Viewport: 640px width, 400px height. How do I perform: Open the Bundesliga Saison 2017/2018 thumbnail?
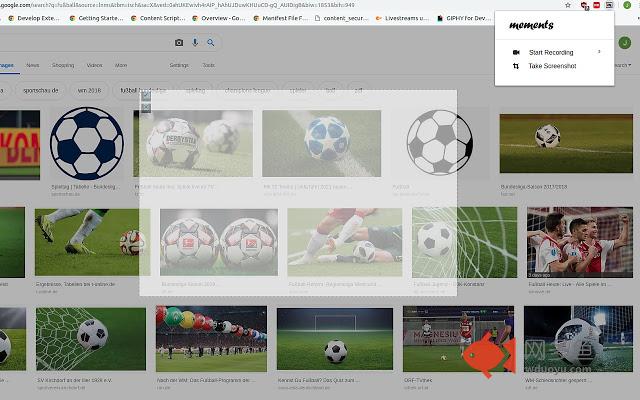click(566, 144)
